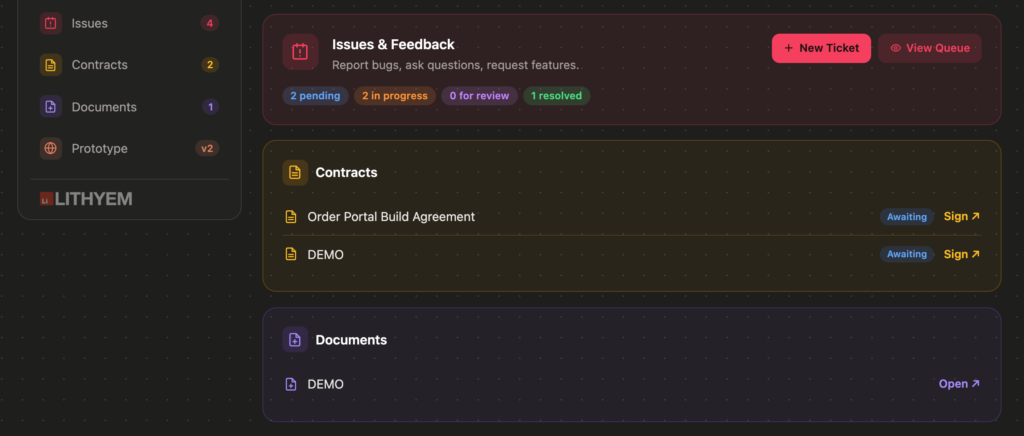This screenshot has width=1024, height=436.
Task: Open Prototype in the sidebar
Action: [129, 149]
